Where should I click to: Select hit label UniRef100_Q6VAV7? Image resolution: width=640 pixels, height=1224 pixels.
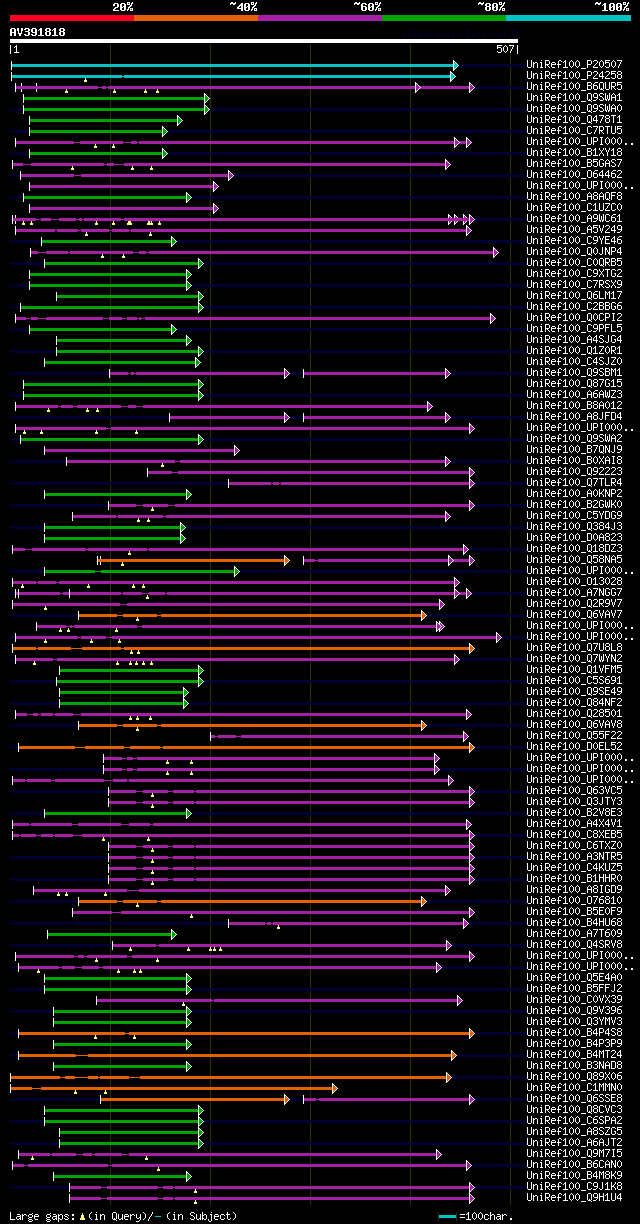[x=574, y=614]
